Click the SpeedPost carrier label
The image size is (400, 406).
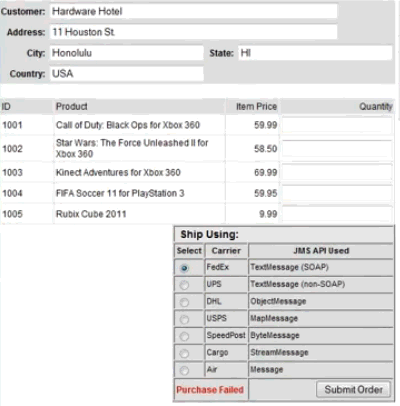tap(226, 335)
